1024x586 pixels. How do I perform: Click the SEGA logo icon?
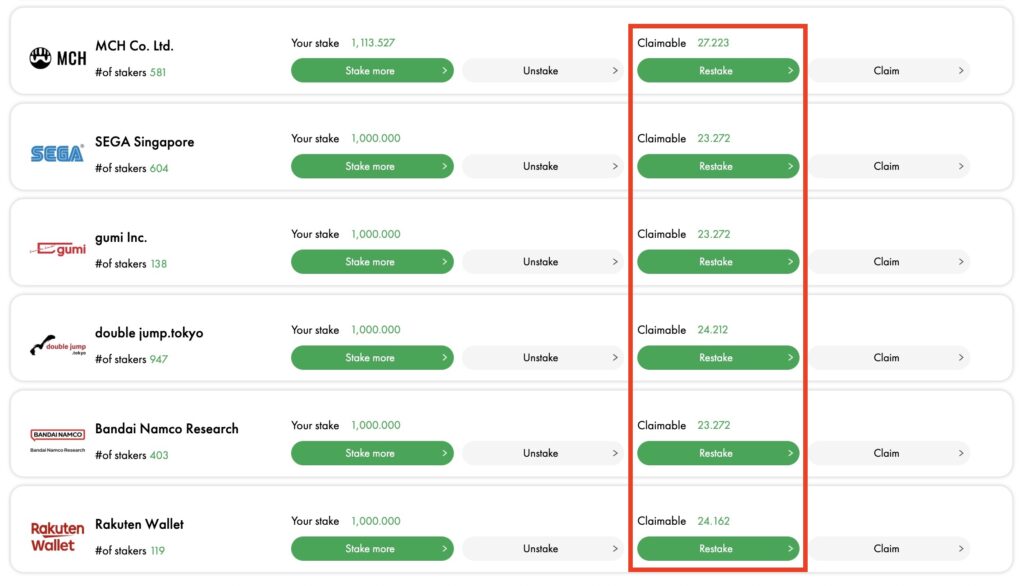57,154
